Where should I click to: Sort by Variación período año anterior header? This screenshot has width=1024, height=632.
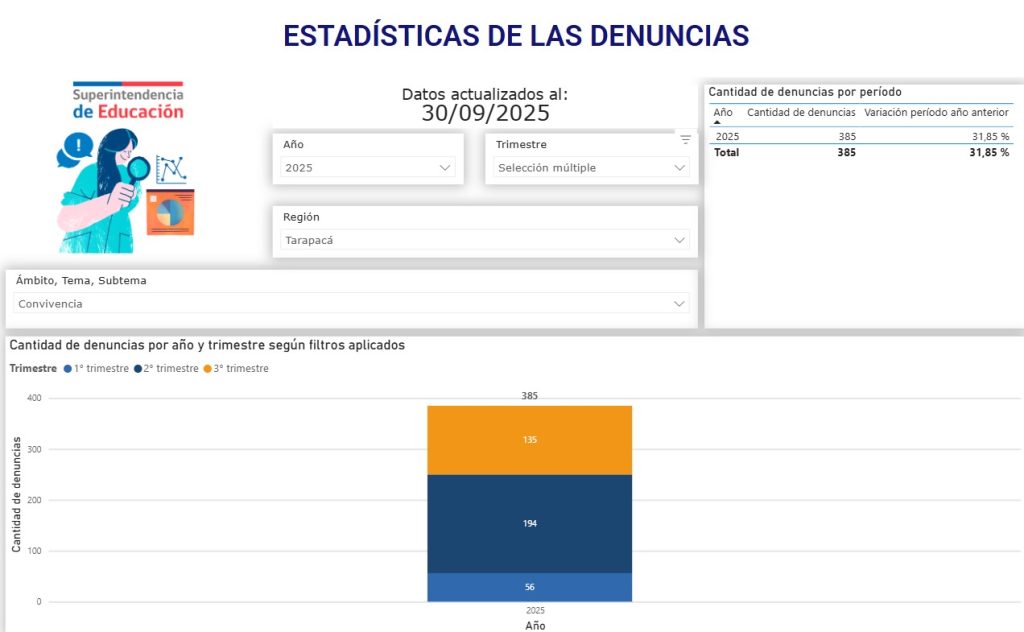936,113
